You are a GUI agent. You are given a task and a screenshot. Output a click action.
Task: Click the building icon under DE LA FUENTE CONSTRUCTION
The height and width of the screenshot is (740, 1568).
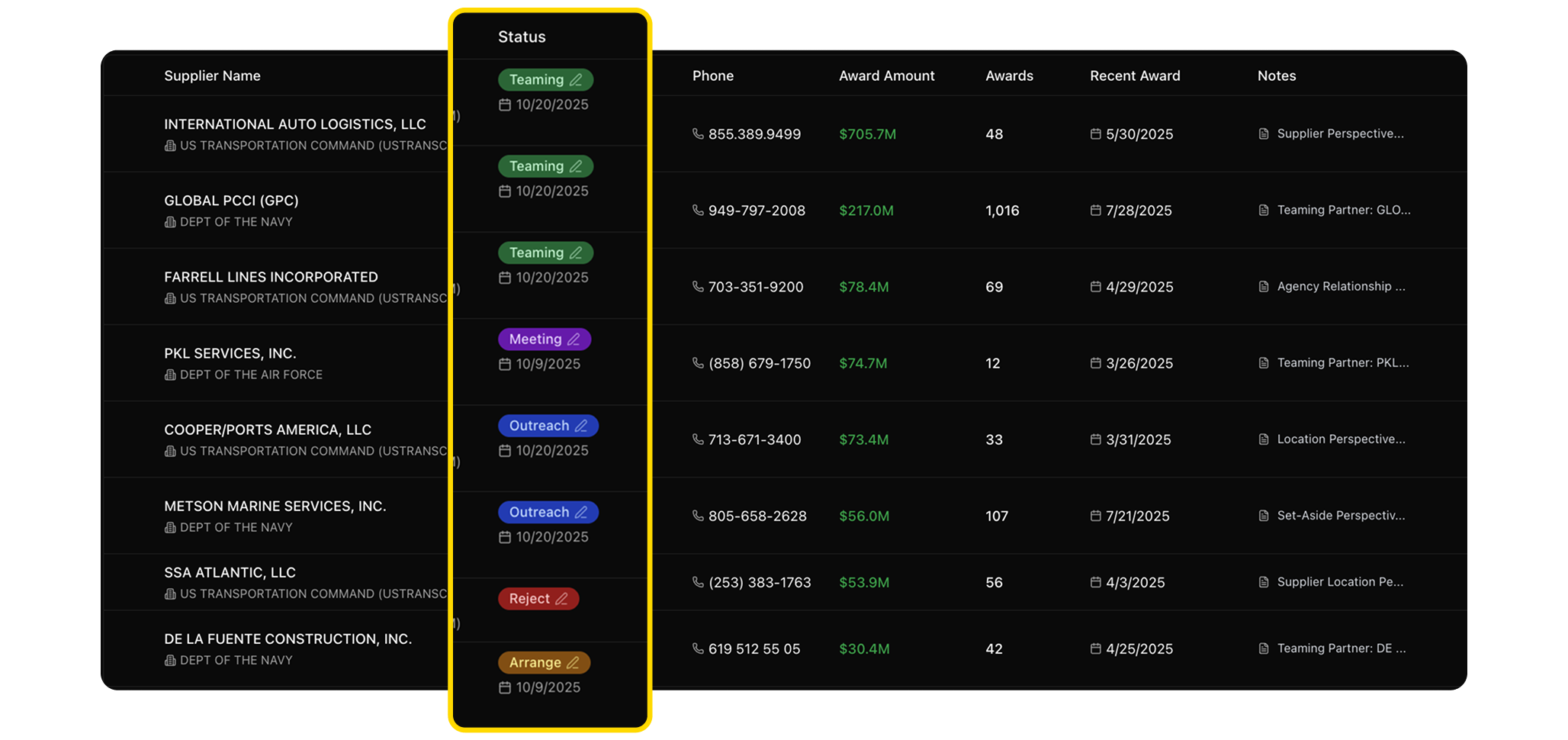[x=170, y=660]
